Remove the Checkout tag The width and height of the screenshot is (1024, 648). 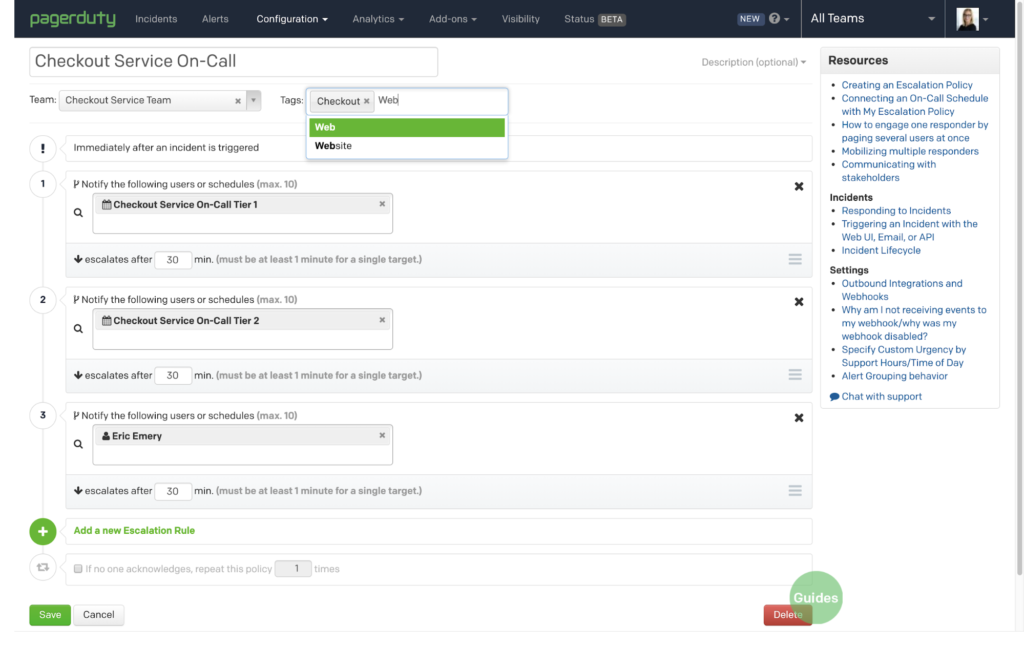tap(367, 101)
